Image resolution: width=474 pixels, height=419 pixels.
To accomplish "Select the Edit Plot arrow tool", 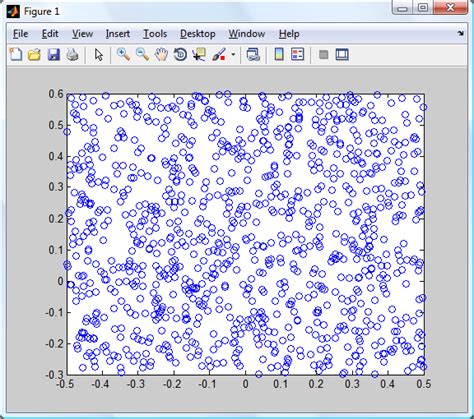I will [x=99, y=55].
